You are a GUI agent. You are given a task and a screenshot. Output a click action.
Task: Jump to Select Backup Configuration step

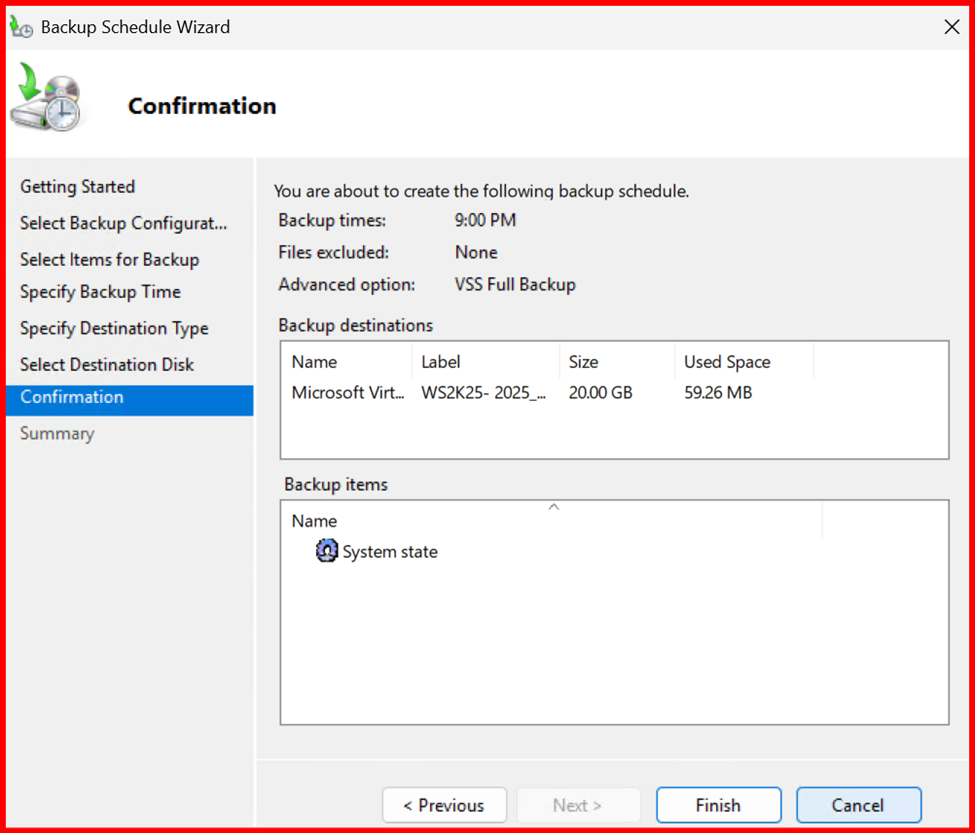[123, 223]
